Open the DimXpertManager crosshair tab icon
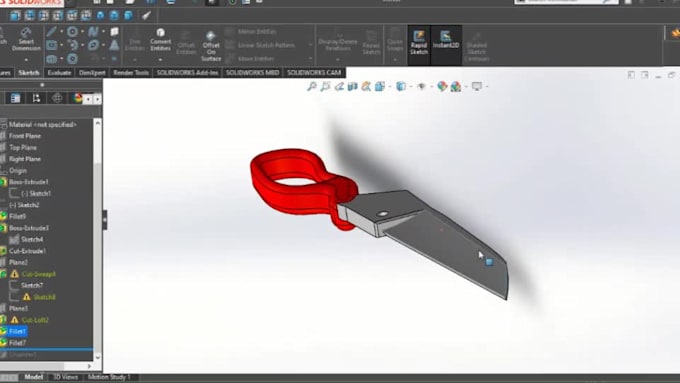Viewport: 680px width, 383px height. 57,98
